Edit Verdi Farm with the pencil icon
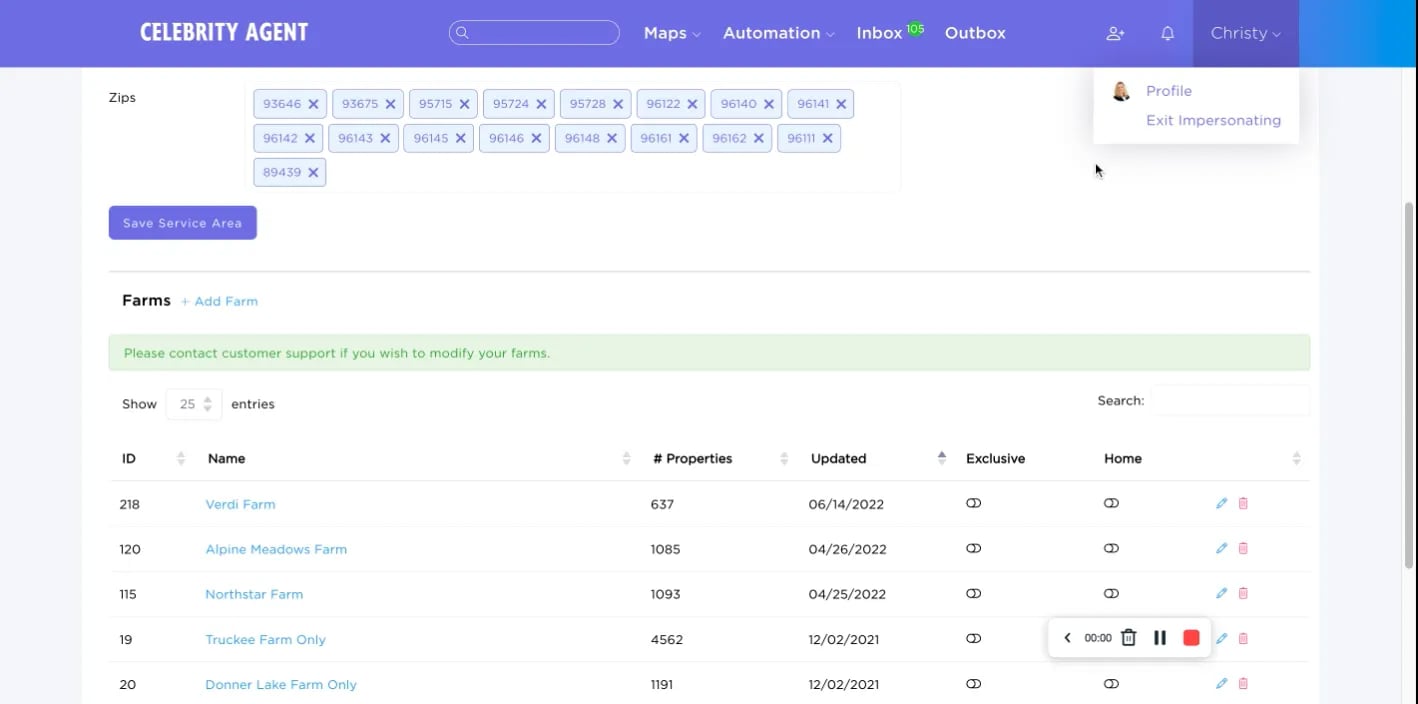1418x704 pixels. pyautogui.click(x=1221, y=504)
